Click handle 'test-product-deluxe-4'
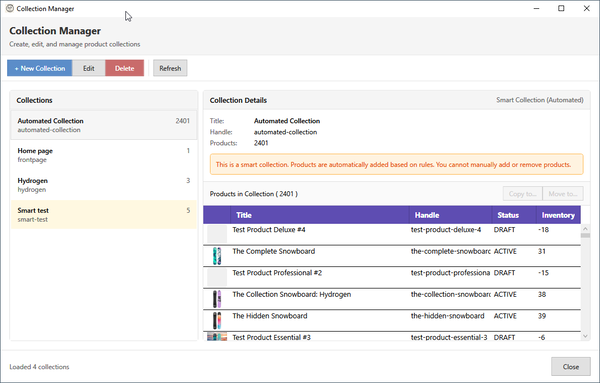The height and width of the screenshot is (383, 600). (x=446, y=230)
